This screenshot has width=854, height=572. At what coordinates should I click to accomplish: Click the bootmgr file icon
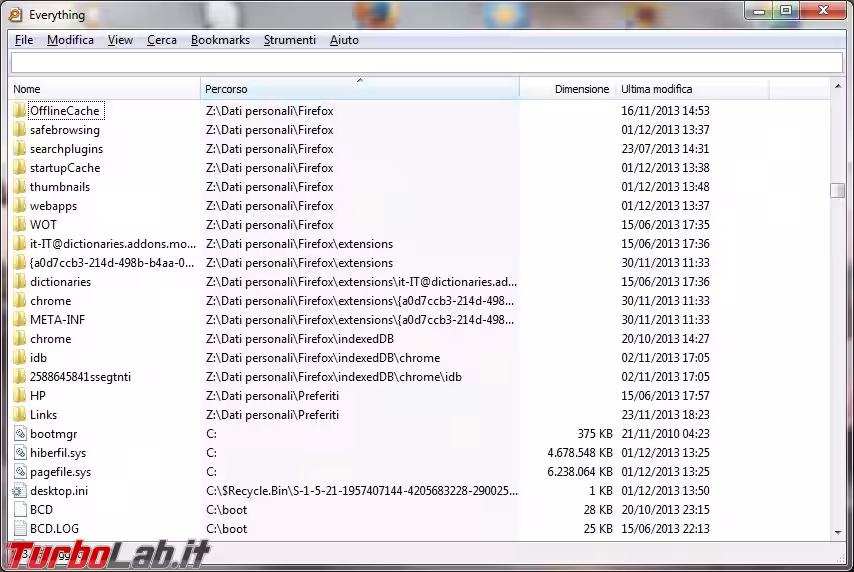20,434
